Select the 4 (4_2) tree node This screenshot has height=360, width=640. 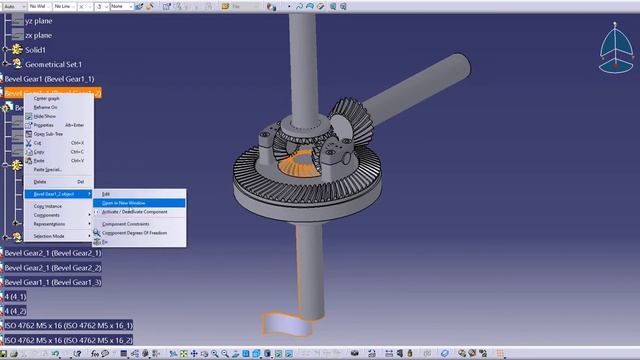click(x=15, y=311)
